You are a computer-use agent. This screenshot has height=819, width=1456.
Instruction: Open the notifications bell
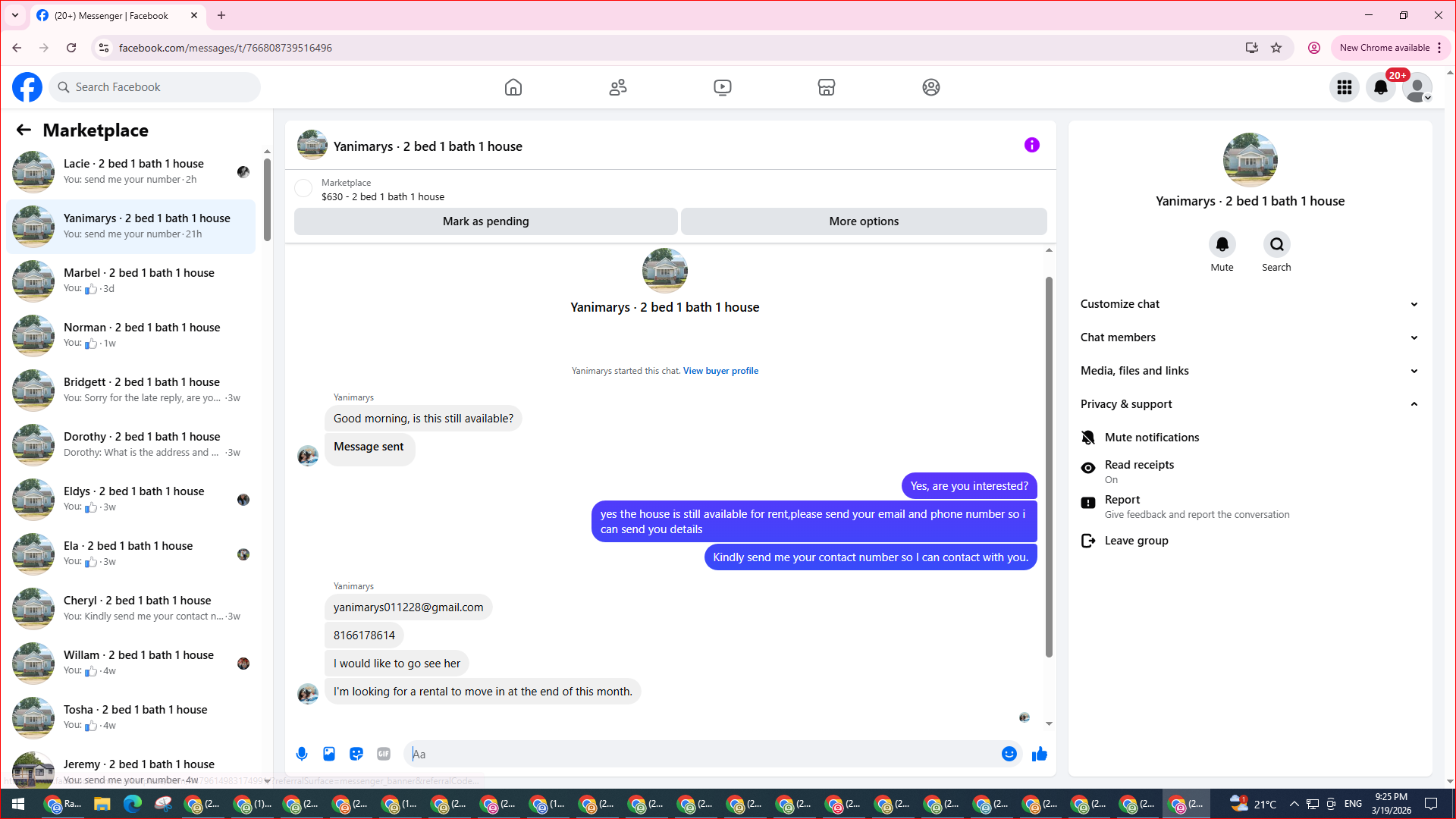[x=1381, y=87]
